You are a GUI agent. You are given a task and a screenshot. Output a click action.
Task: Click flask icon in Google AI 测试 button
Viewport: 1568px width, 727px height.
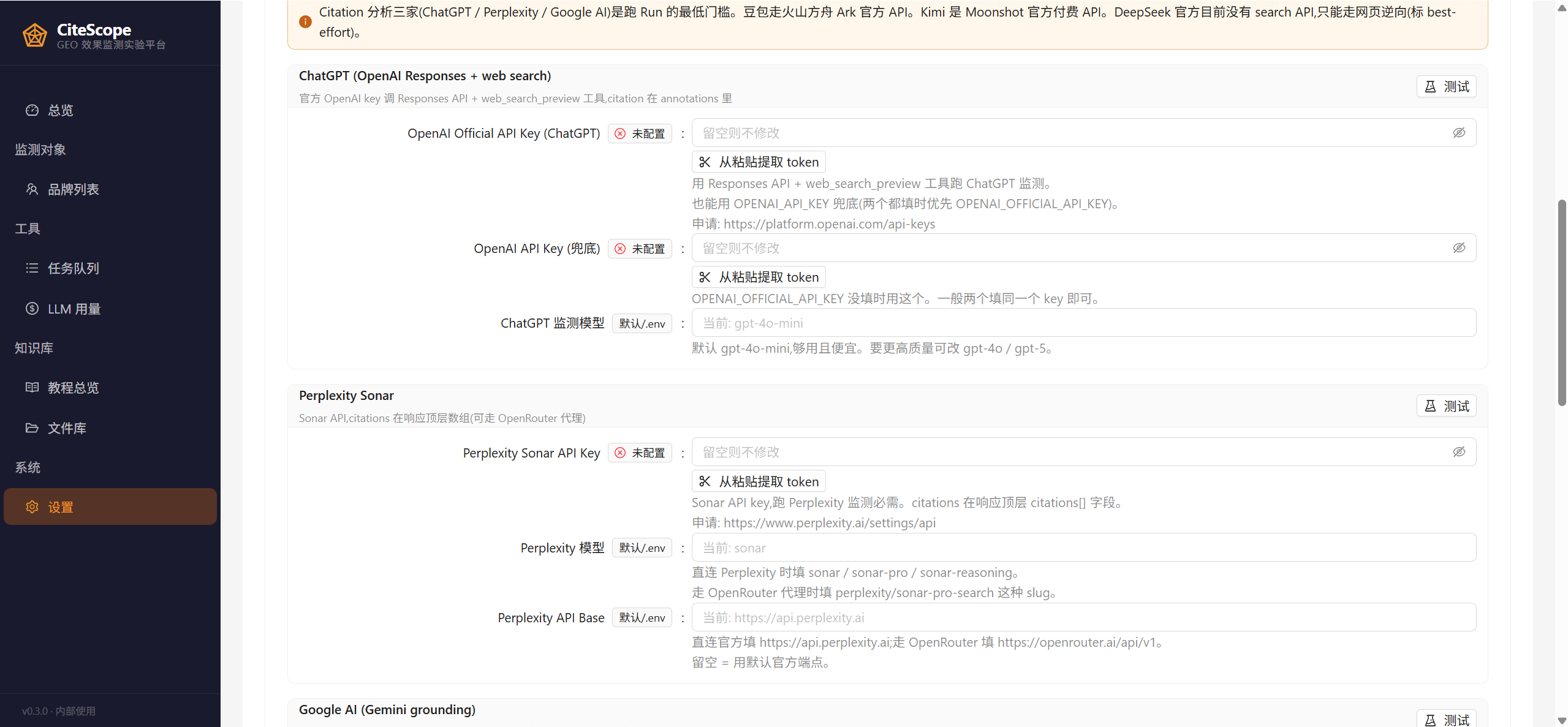point(1430,720)
